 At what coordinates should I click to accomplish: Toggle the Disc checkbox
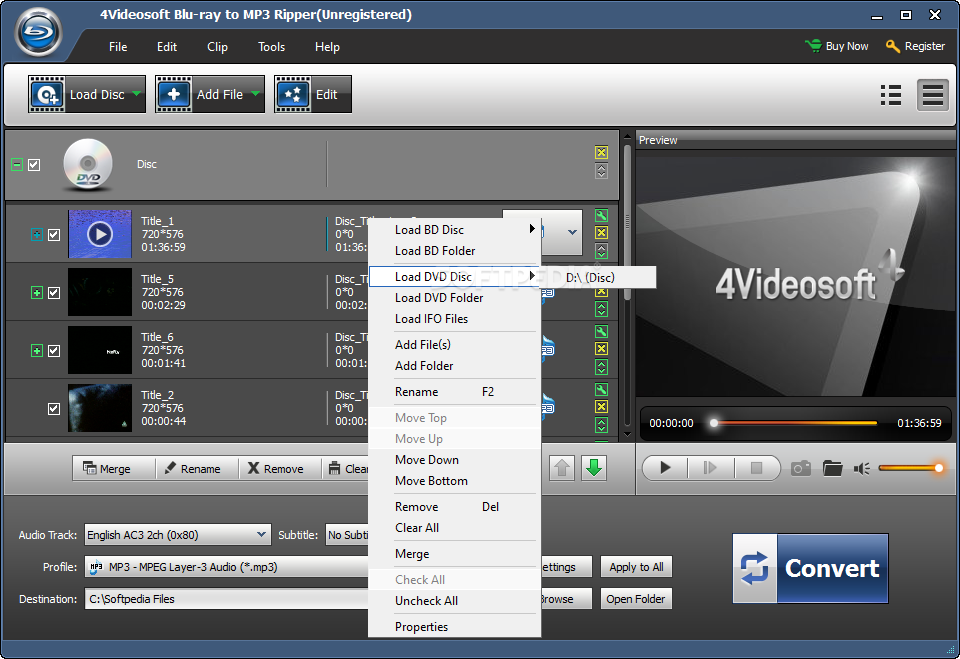[34, 165]
